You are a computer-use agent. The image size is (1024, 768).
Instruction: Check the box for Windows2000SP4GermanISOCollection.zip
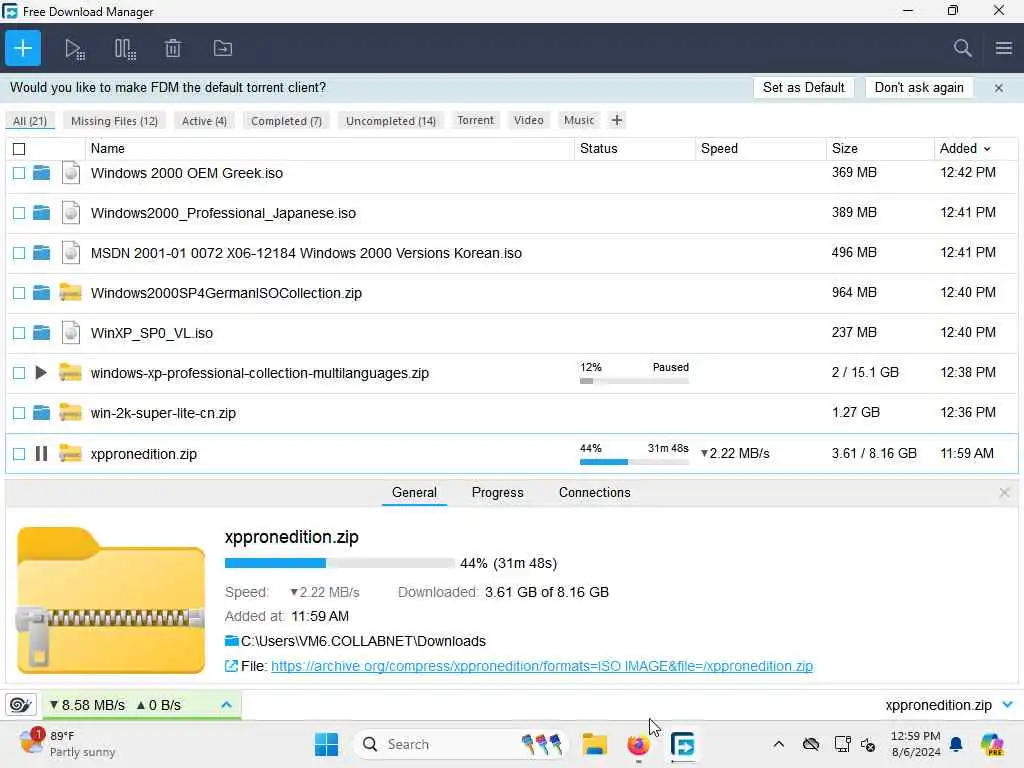(19, 293)
